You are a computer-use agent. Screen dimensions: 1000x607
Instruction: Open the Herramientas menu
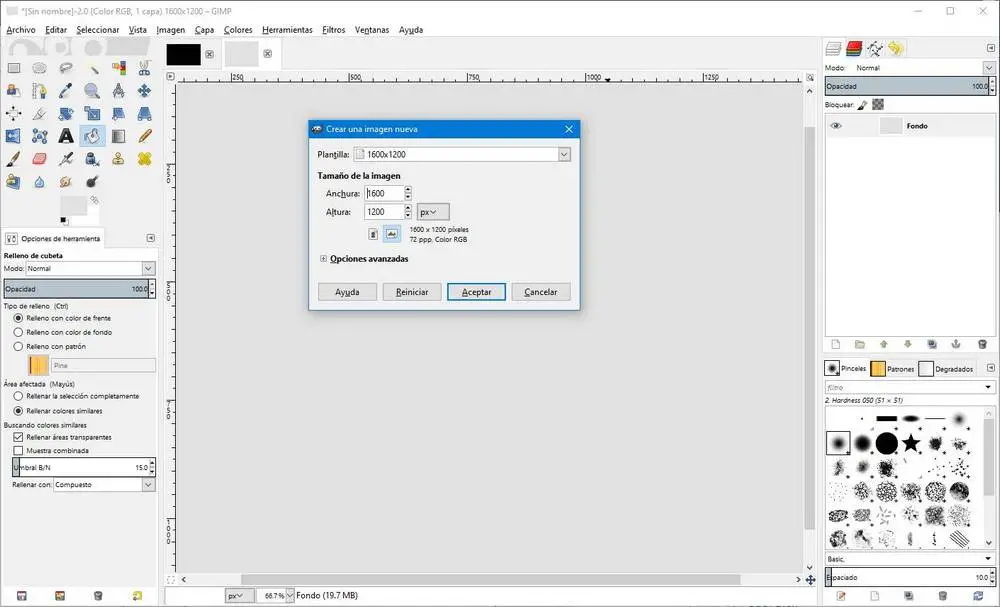pos(288,30)
